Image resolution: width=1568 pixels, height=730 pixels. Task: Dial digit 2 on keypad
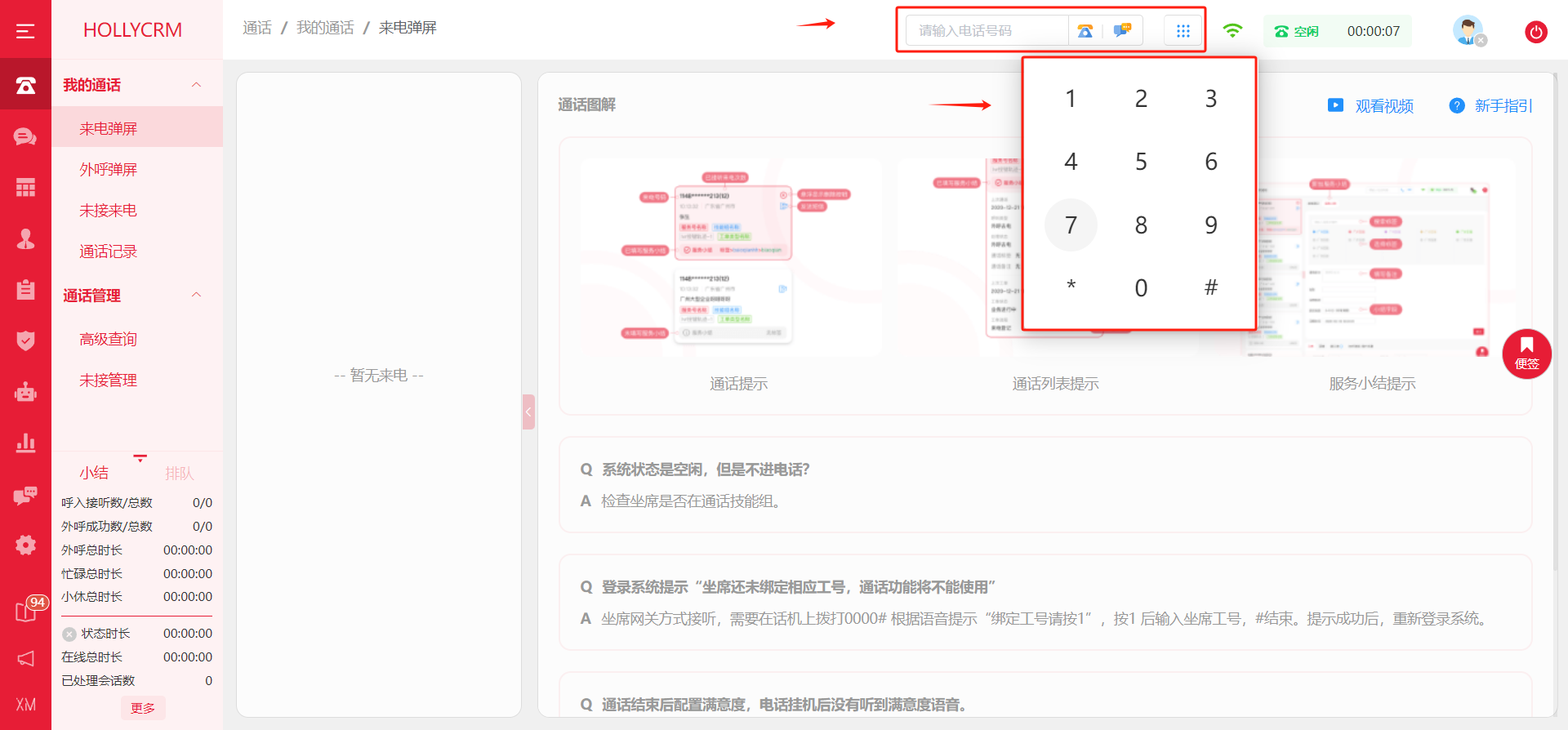click(x=1141, y=99)
